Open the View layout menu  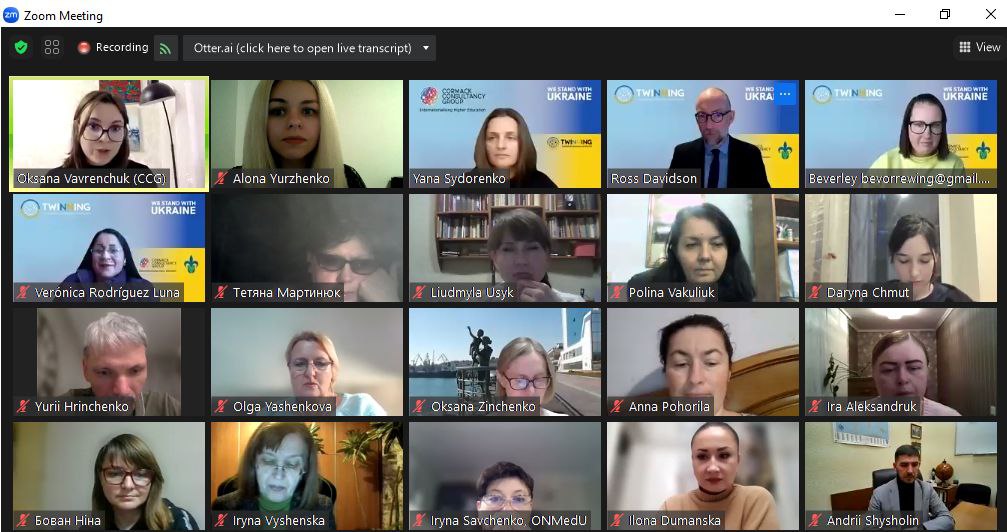tap(979, 47)
